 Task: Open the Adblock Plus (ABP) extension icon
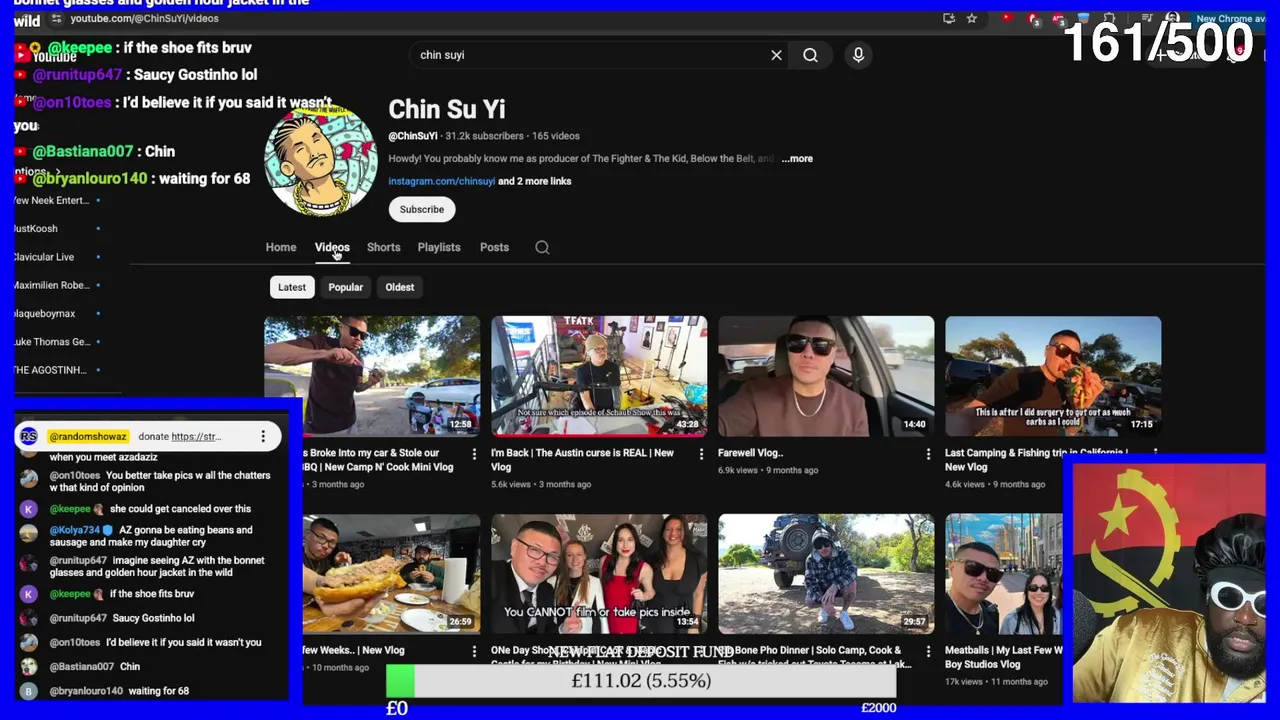coord(1058,19)
